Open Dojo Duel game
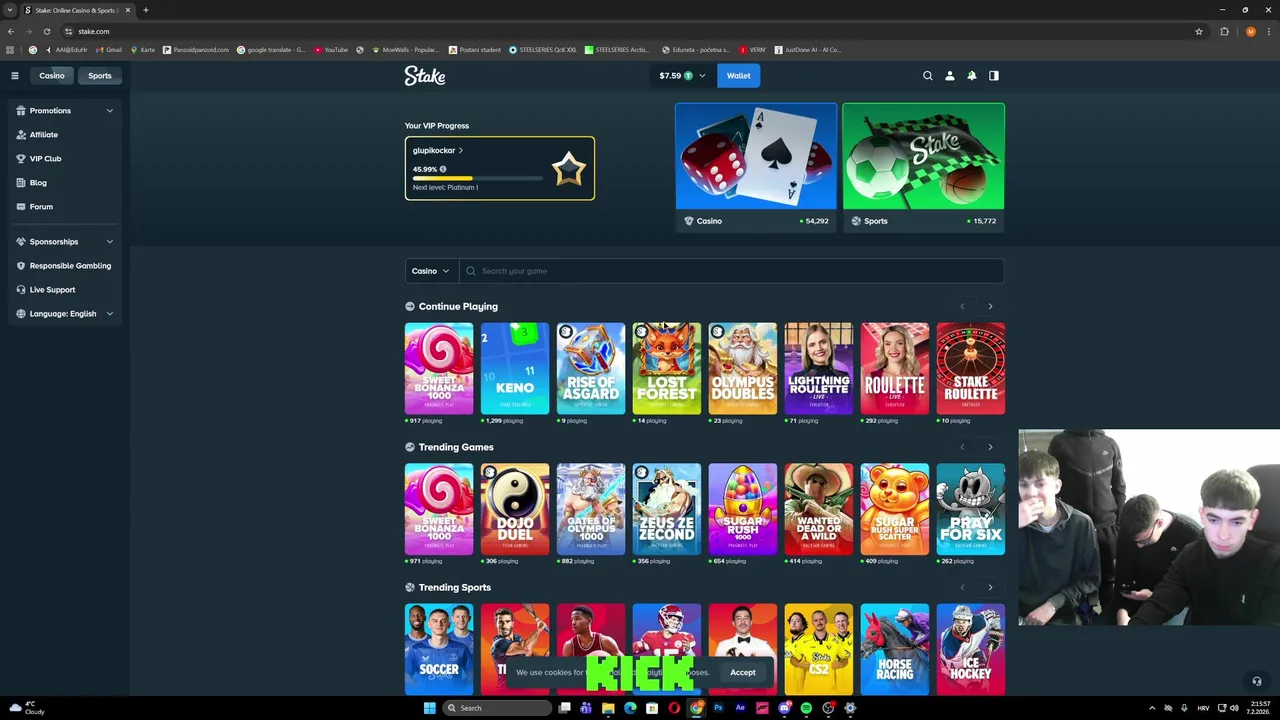 [x=515, y=509]
